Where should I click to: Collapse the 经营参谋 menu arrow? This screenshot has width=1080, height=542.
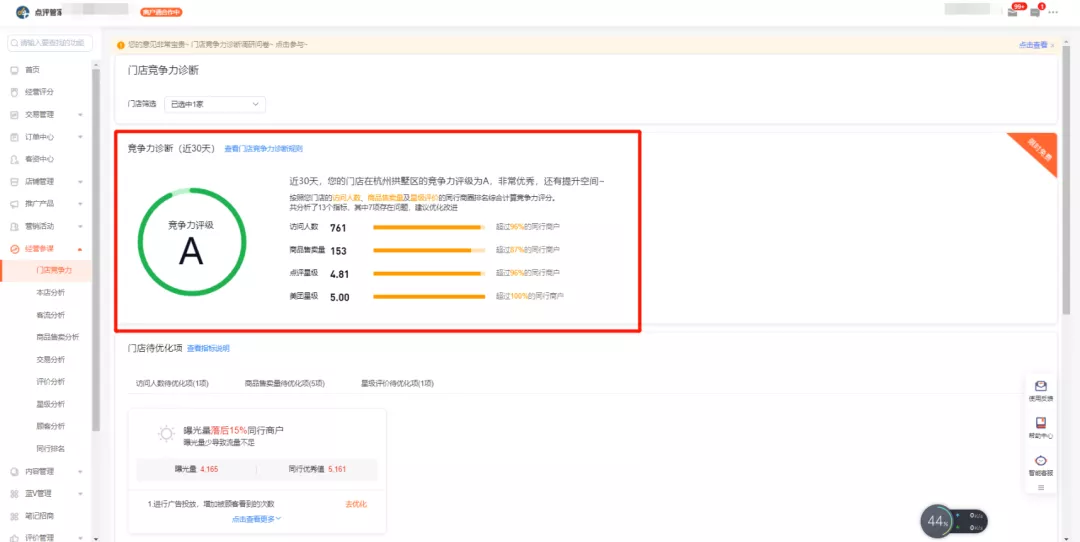81,249
